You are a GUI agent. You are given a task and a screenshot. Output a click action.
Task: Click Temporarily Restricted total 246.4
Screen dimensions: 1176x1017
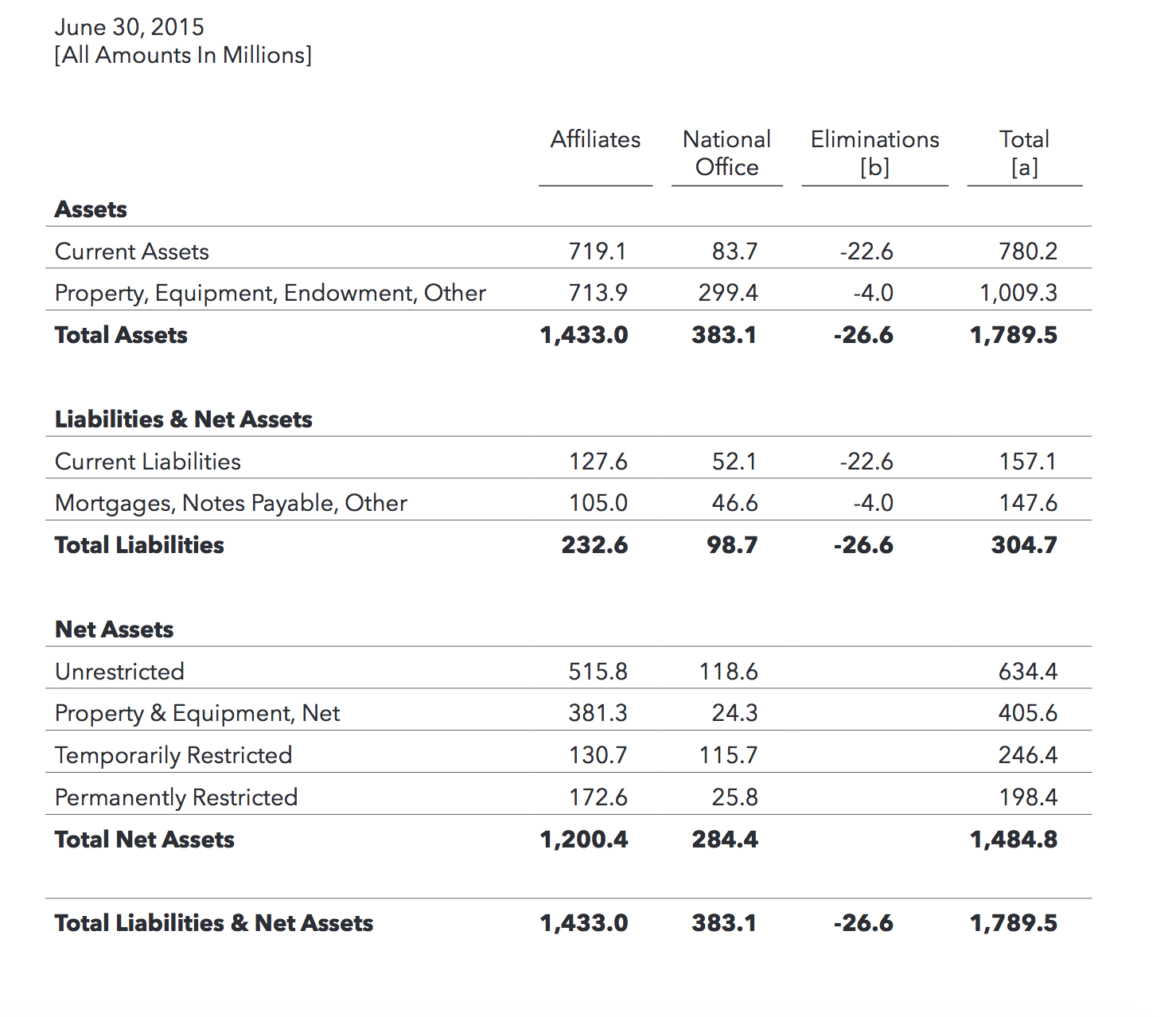[x=1028, y=755]
